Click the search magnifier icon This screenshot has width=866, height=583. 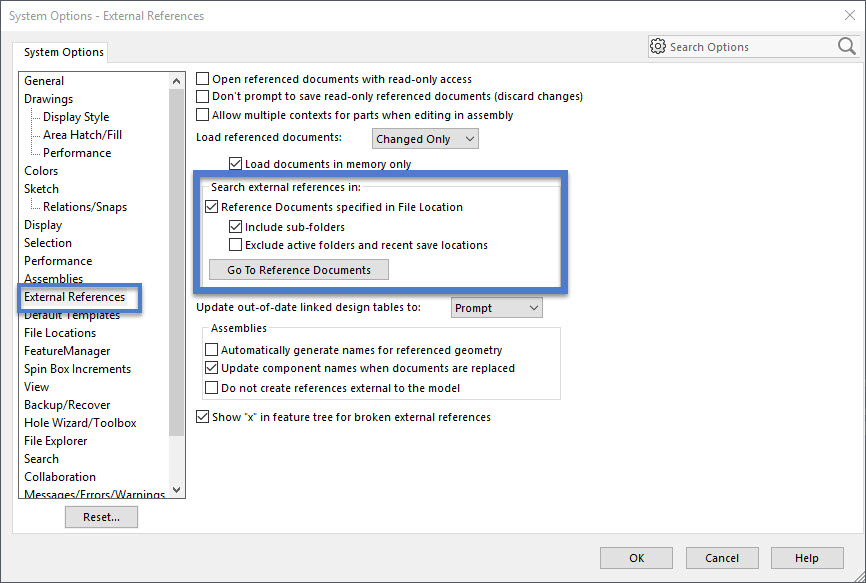846,46
